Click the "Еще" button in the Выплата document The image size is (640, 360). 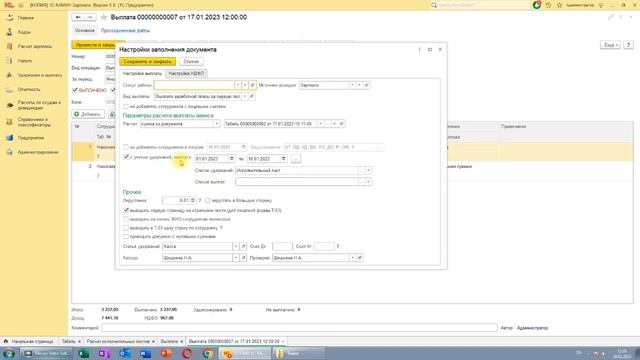coord(611,45)
